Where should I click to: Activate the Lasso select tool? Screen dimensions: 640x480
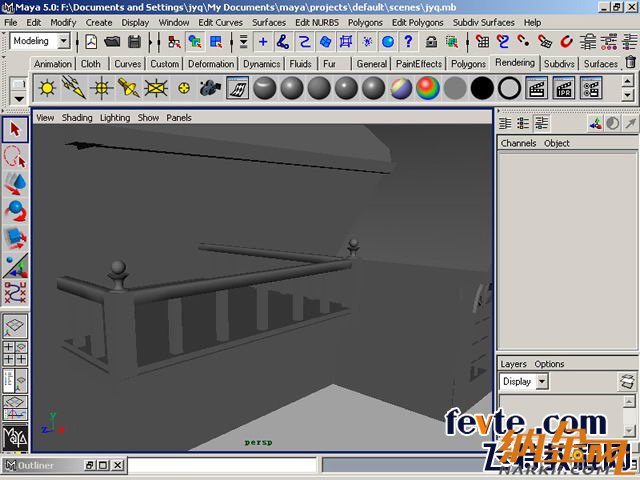coord(14,157)
